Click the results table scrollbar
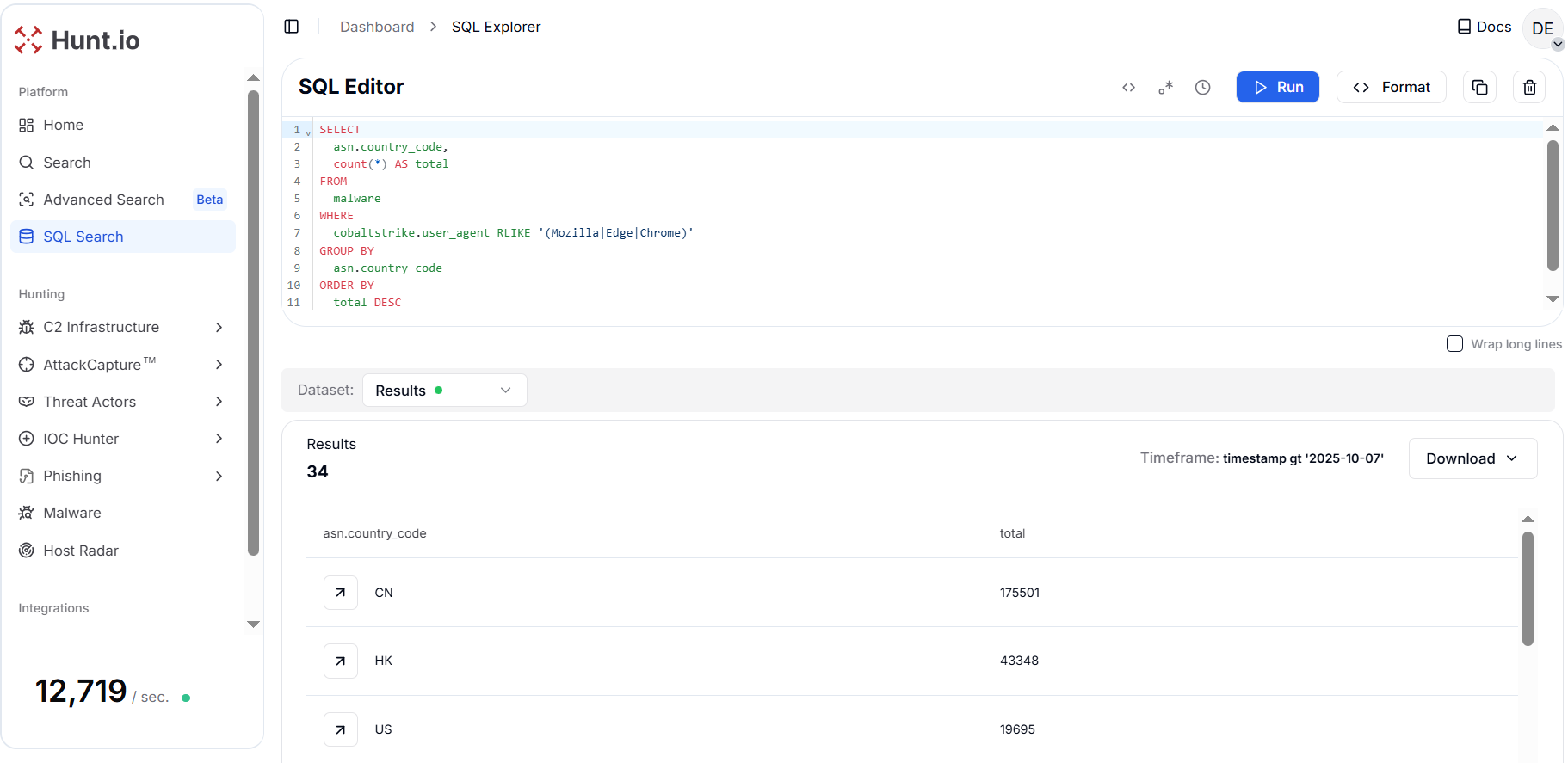 (x=1528, y=588)
